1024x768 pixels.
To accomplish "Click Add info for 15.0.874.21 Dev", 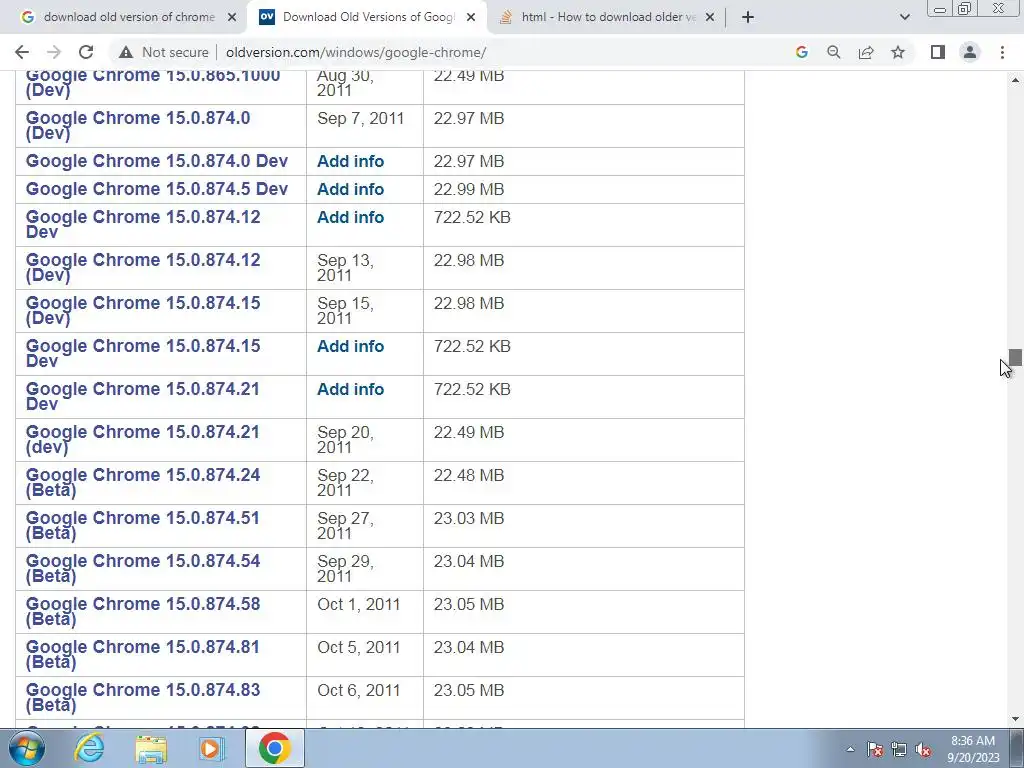I will point(351,390).
